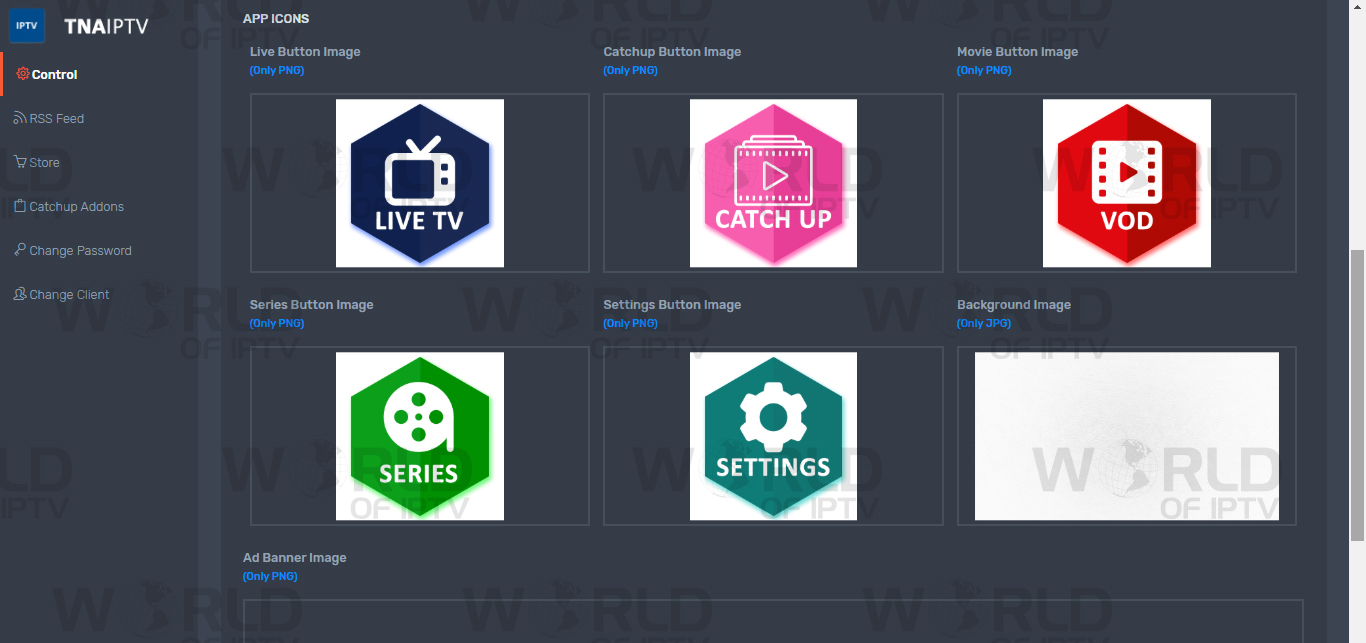Click the Series Button Image label
This screenshot has height=643, width=1366.
tap(311, 305)
